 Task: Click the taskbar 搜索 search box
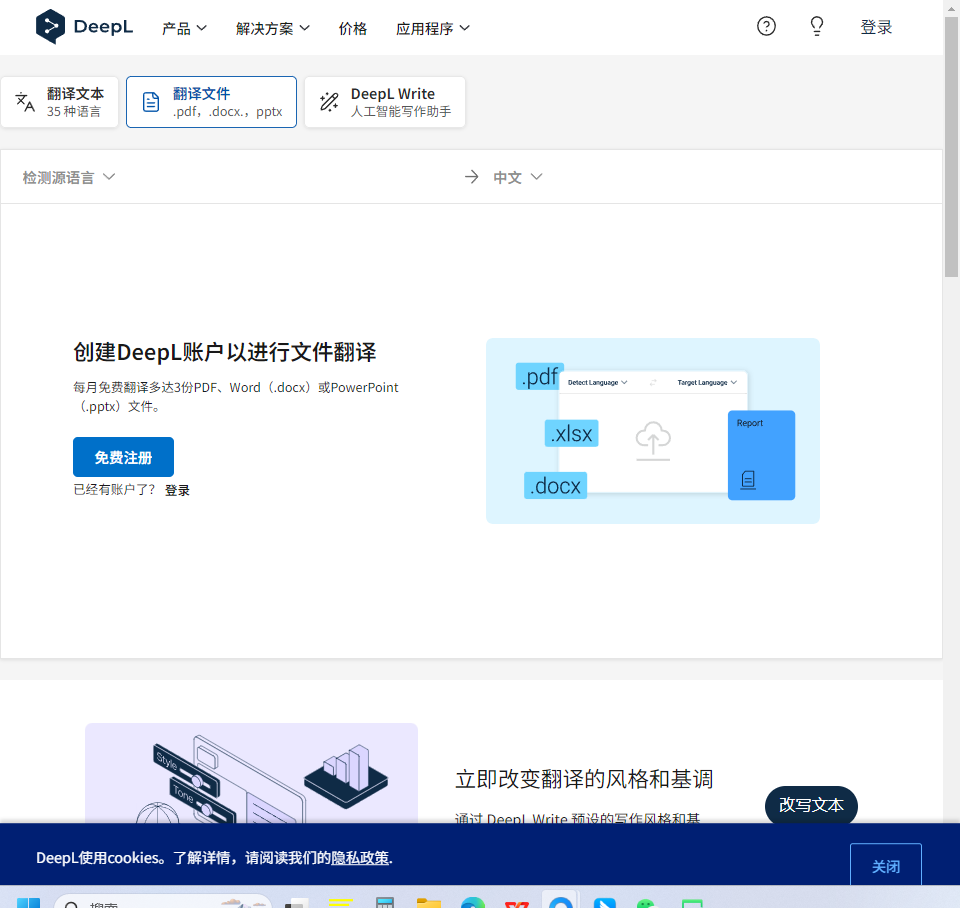click(163, 901)
